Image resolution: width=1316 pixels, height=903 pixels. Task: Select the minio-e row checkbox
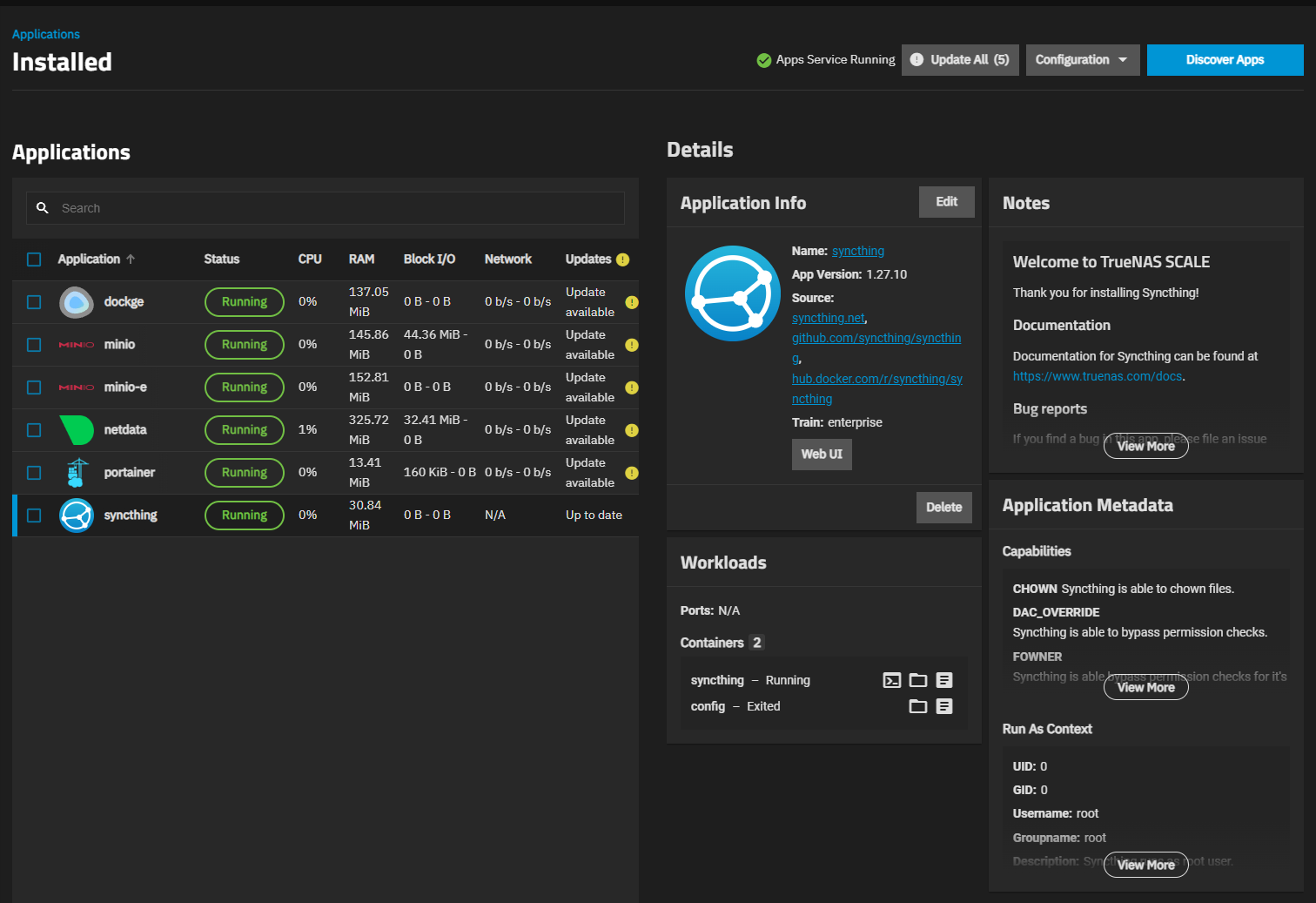point(34,387)
